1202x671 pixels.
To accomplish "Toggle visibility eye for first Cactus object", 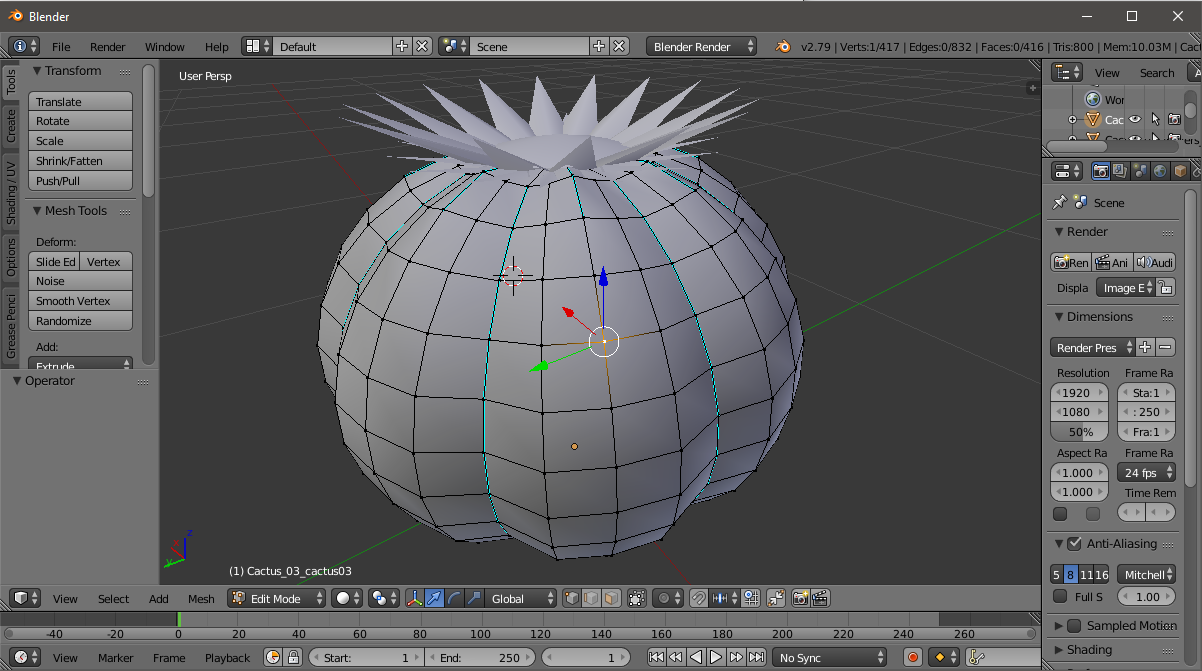I will click(1135, 119).
